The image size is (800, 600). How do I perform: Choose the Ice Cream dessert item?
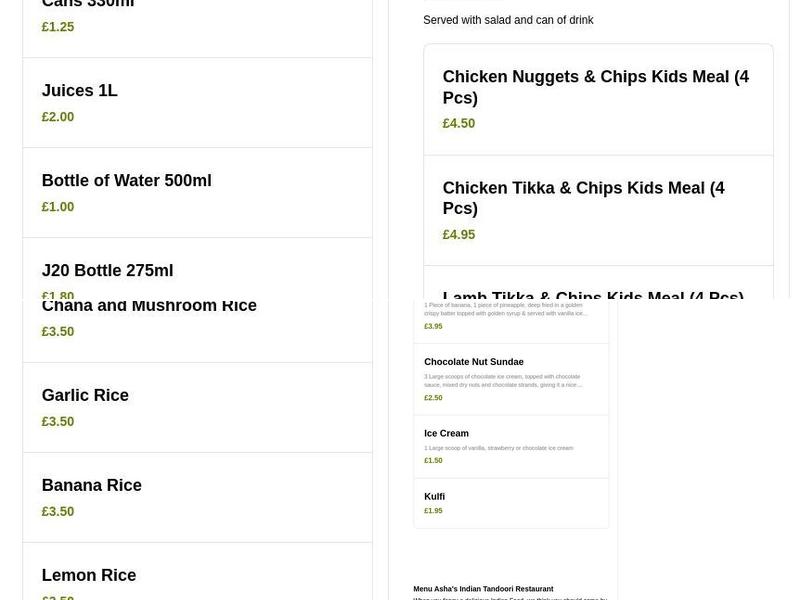click(x=446, y=433)
